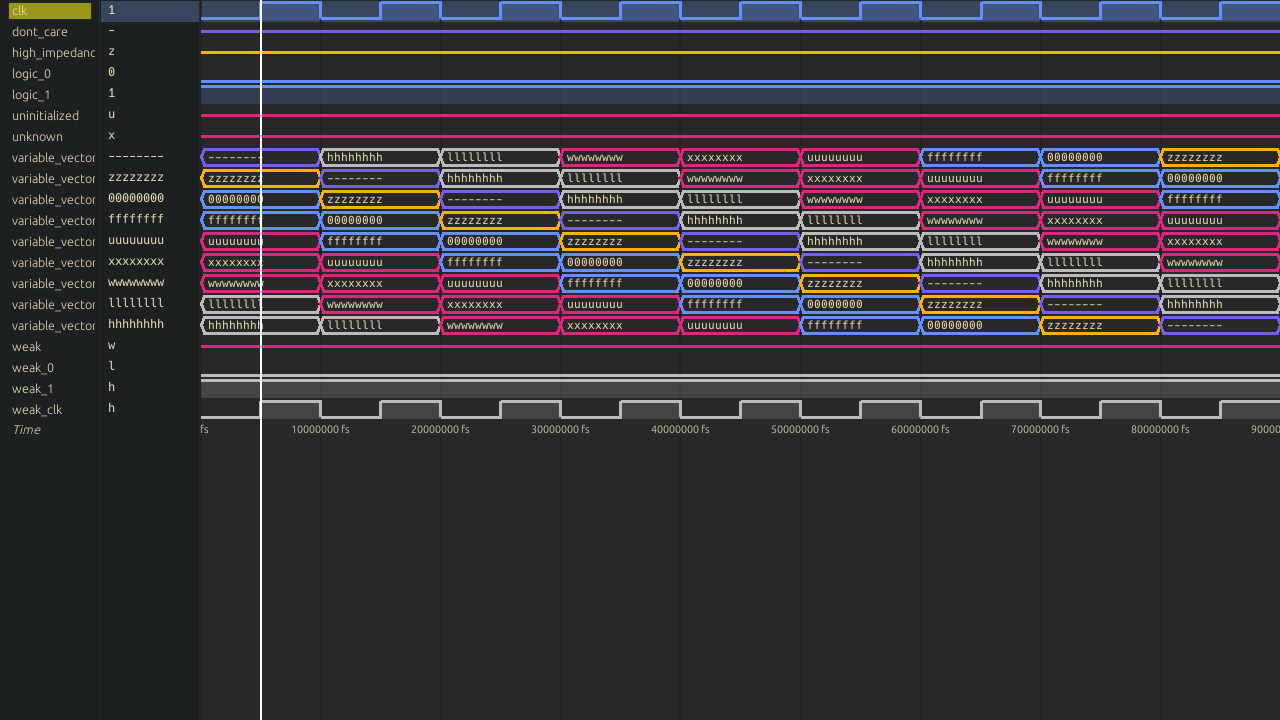This screenshot has width=1280, height=720.
Task: Click value 'l' beside weak_0
Action: [x=111, y=367]
